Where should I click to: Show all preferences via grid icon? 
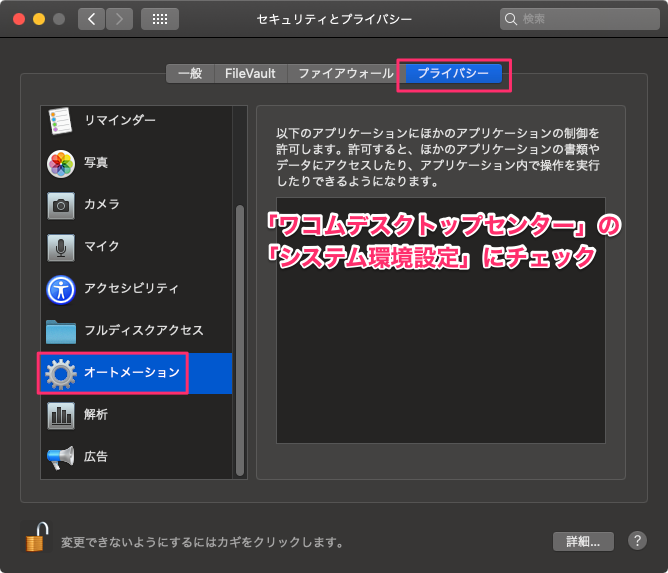pos(160,19)
